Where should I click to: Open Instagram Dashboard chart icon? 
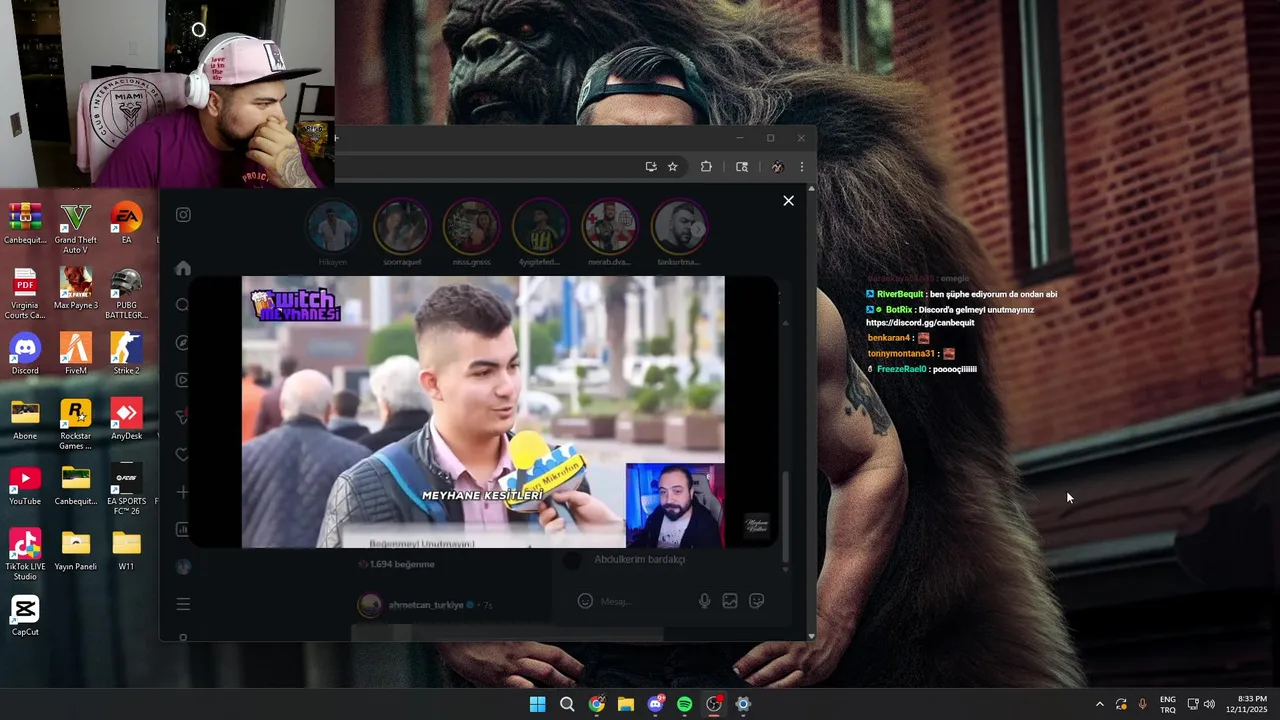(183, 529)
